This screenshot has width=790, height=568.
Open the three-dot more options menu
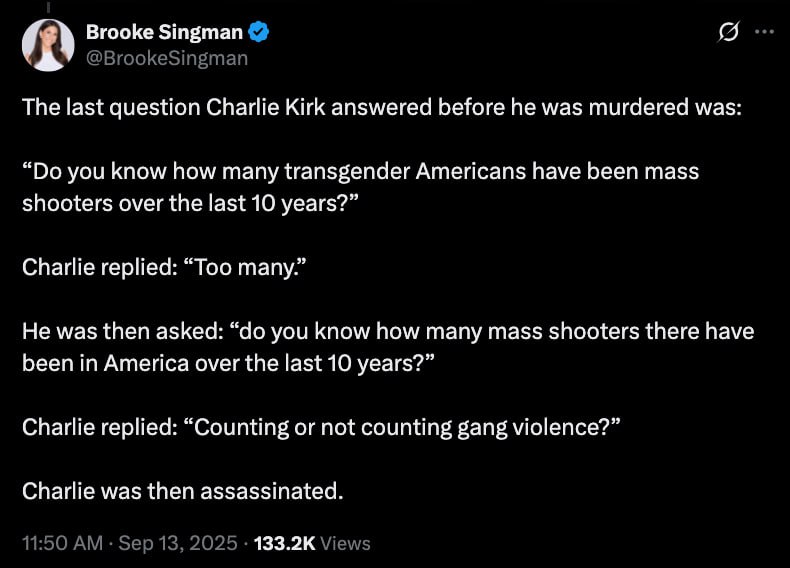[x=764, y=32]
